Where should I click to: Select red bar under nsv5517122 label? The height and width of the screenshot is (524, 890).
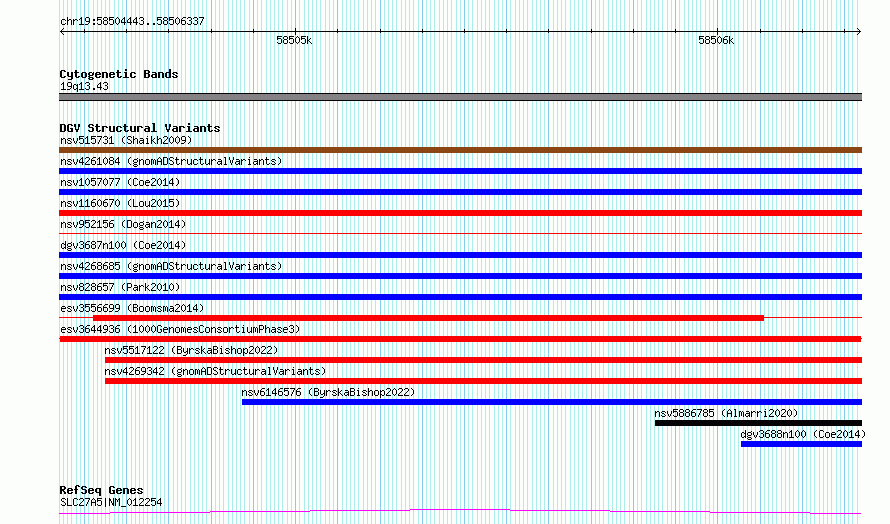click(484, 360)
